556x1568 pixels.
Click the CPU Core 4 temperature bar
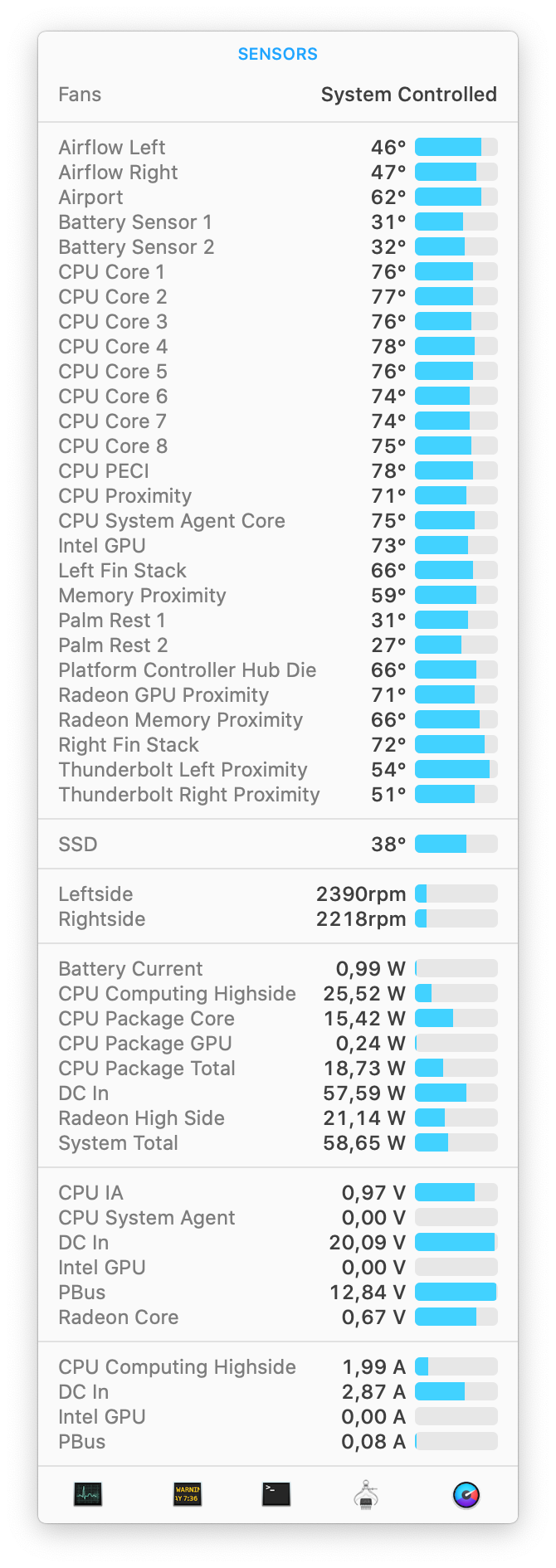click(x=456, y=346)
